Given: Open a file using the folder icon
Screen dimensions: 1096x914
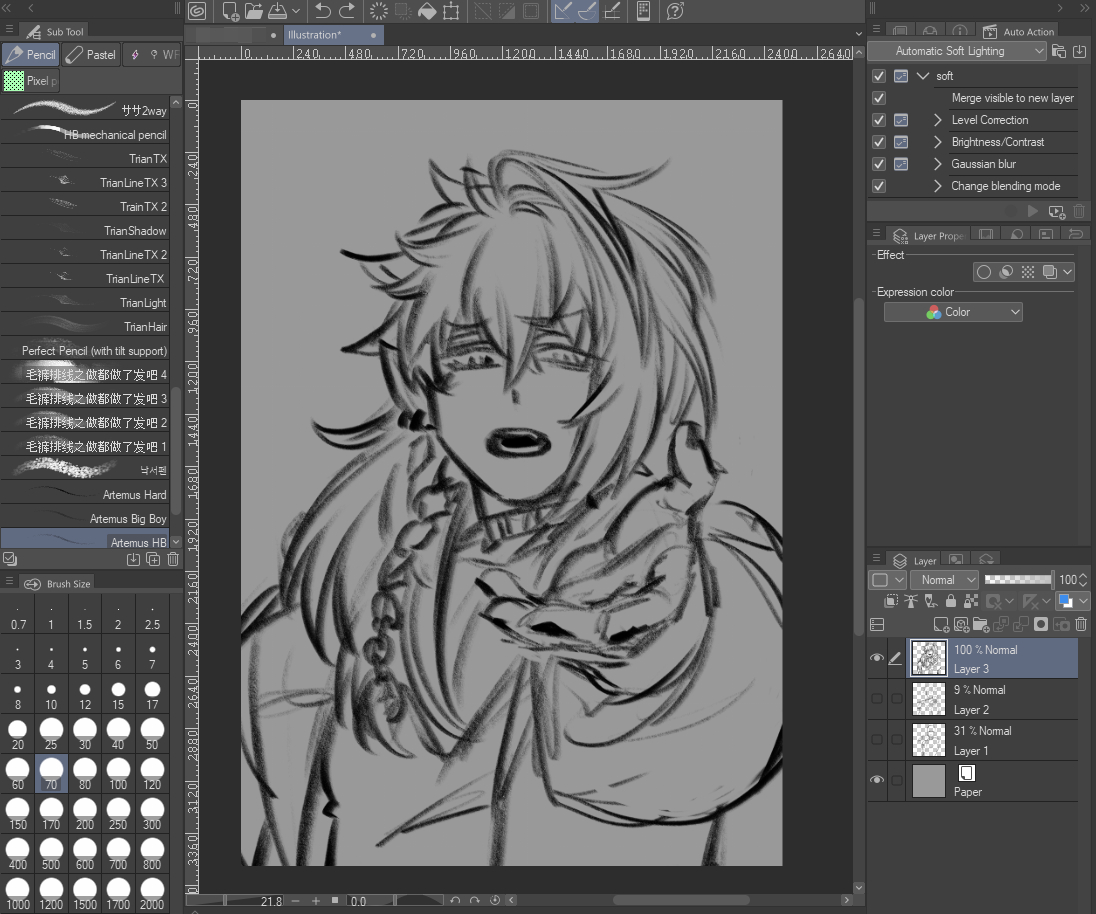Looking at the screenshot, I should (x=253, y=11).
